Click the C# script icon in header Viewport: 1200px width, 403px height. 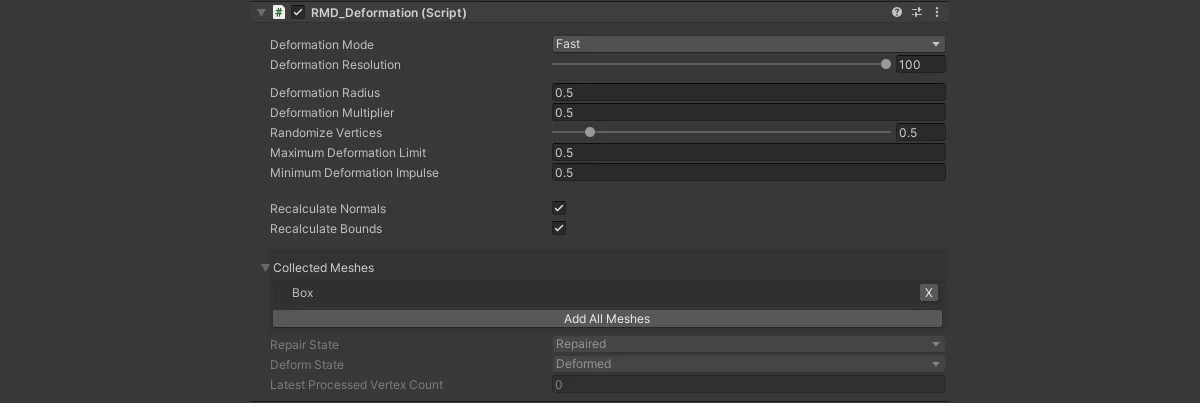click(279, 13)
